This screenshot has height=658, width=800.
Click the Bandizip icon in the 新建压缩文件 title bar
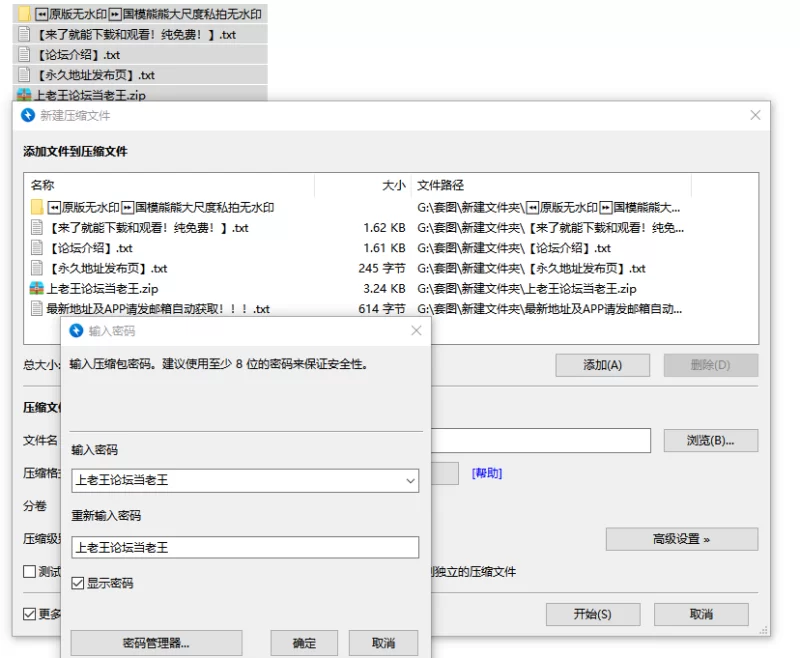click(28, 115)
